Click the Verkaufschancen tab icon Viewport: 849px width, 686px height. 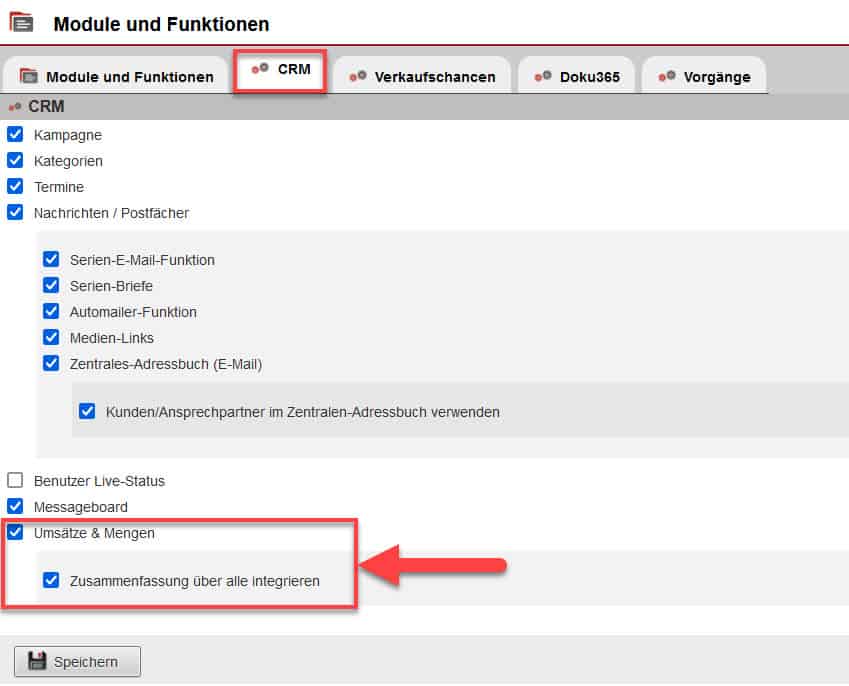357,76
